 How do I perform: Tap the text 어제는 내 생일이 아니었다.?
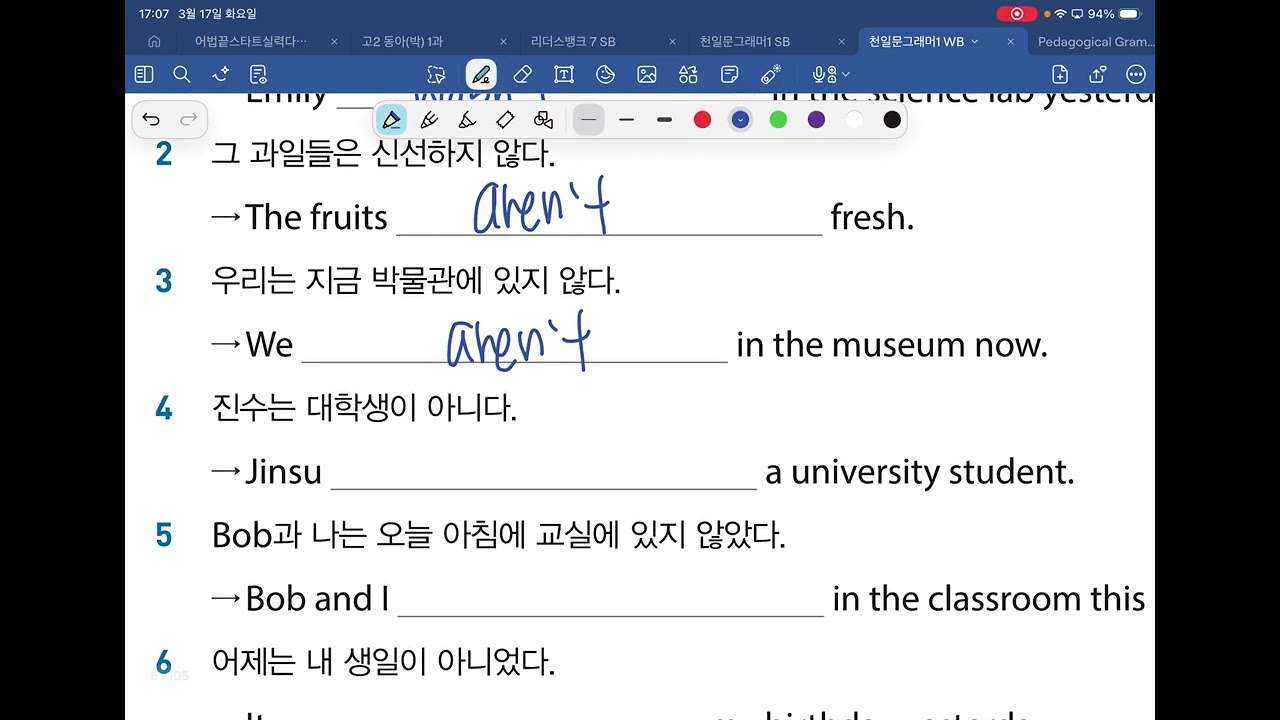(383, 661)
